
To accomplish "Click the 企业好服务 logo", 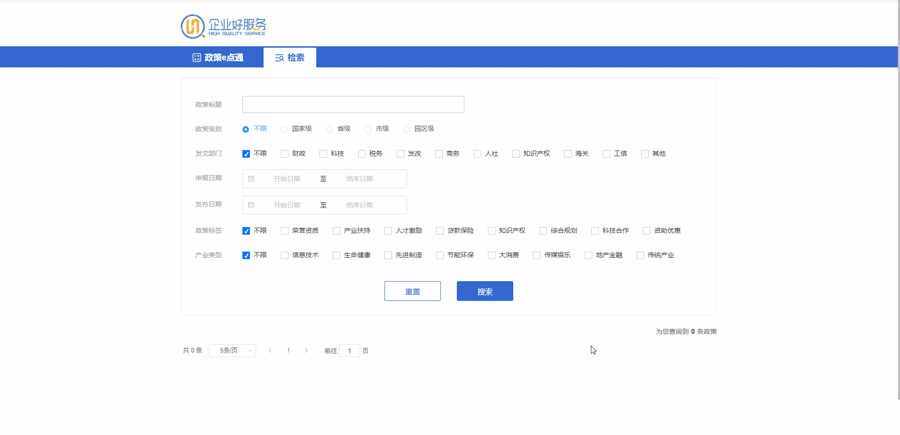I will [x=223, y=26].
